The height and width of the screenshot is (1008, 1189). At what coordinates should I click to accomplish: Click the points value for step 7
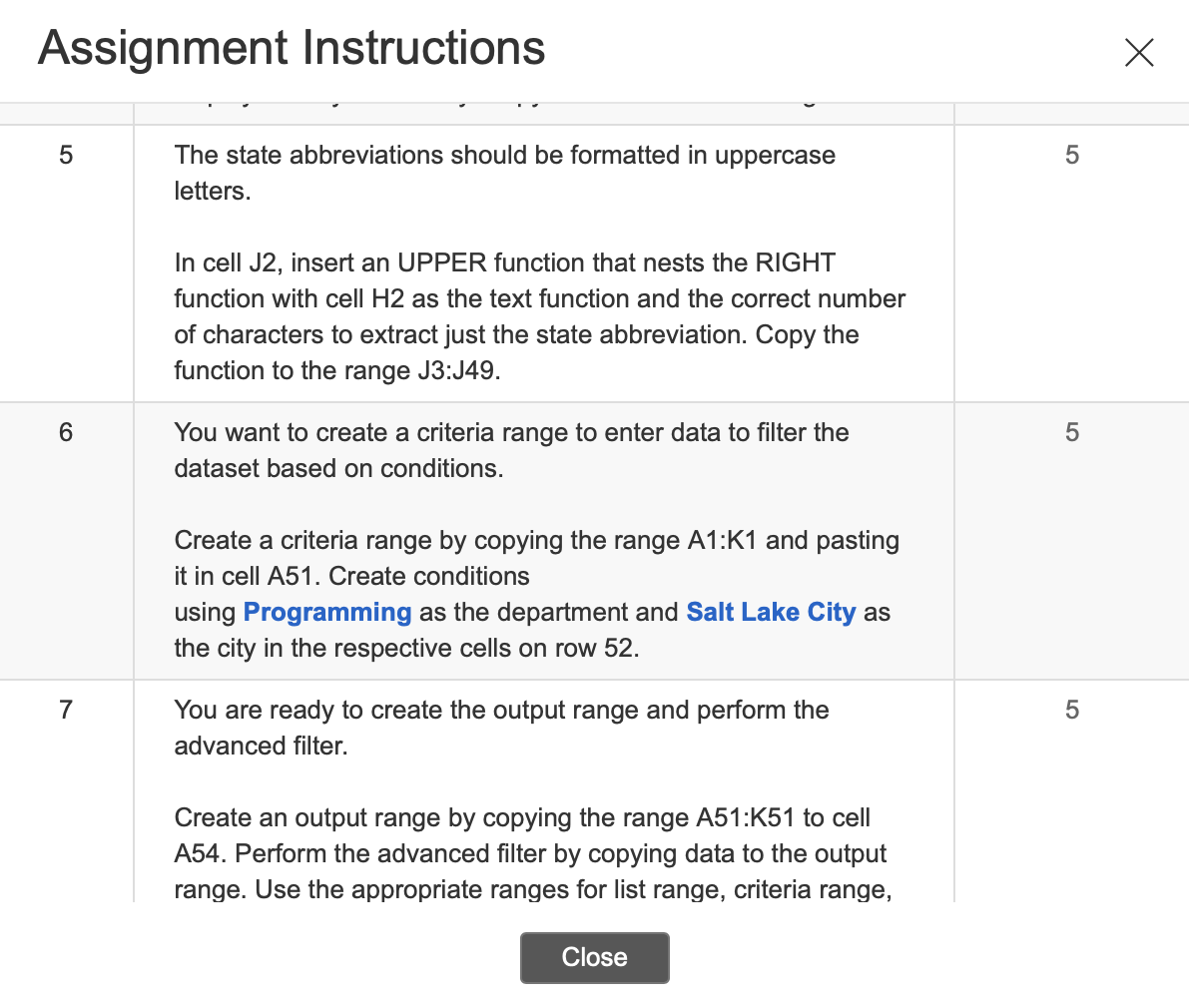(1071, 710)
